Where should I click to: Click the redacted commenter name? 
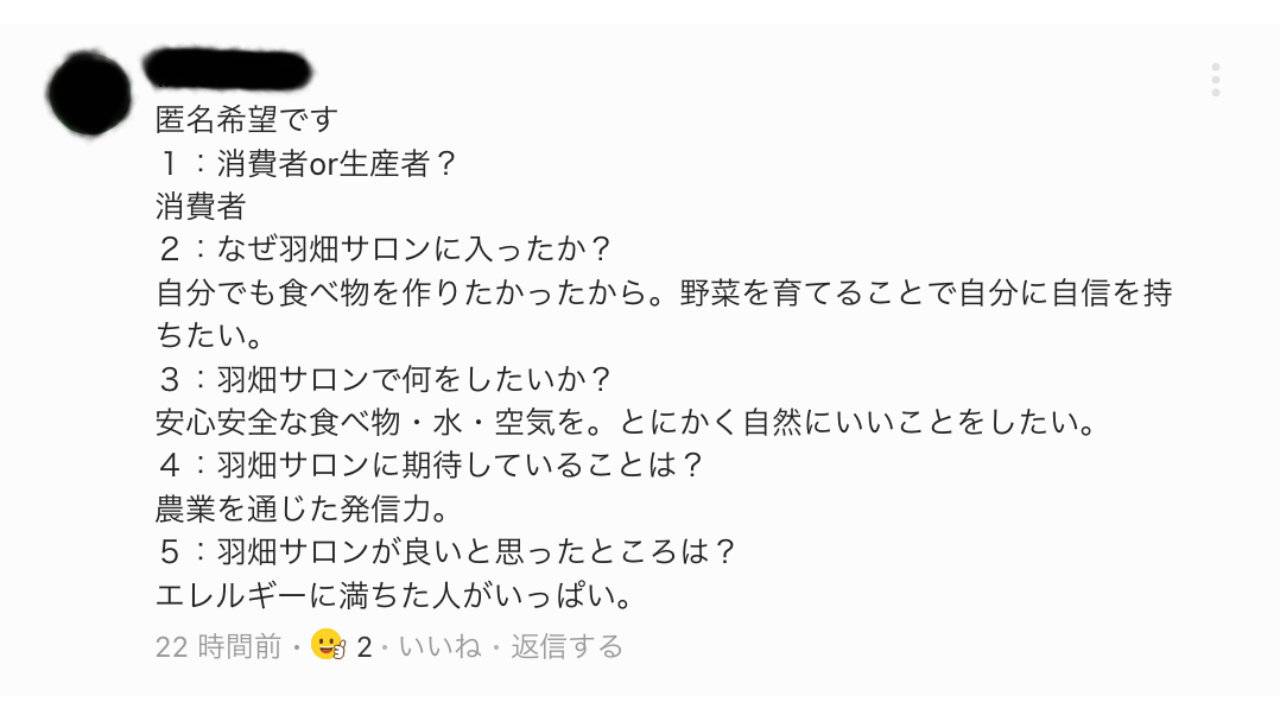(x=227, y=68)
